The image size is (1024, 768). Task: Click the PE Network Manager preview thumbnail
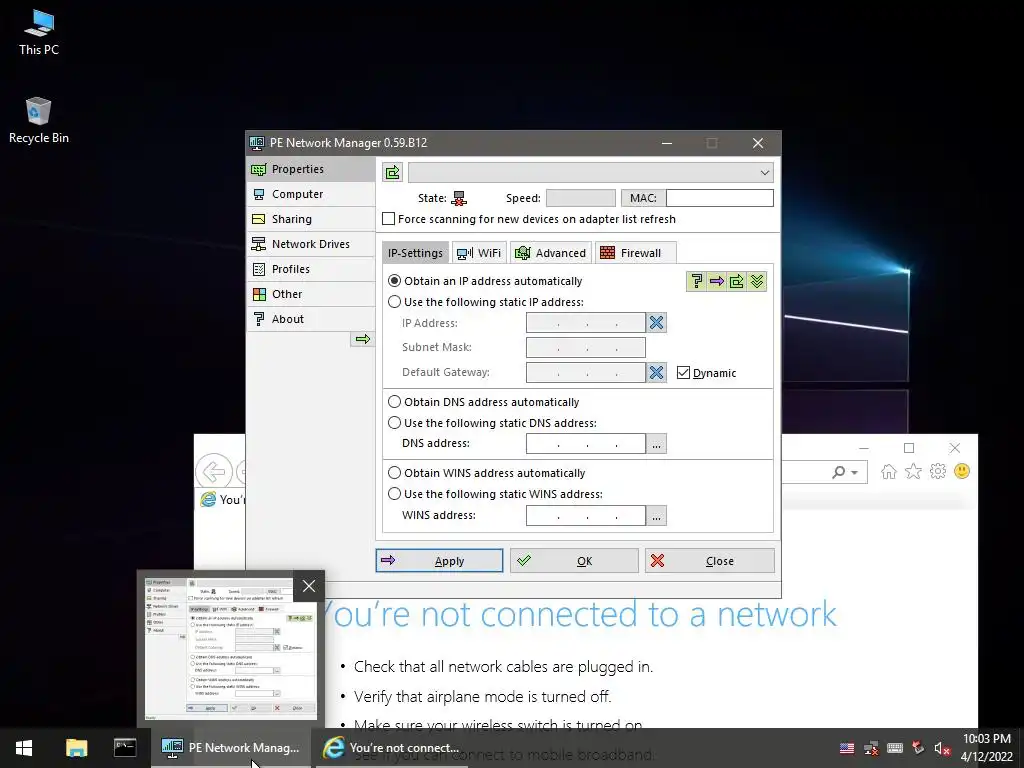pyautogui.click(x=230, y=648)
